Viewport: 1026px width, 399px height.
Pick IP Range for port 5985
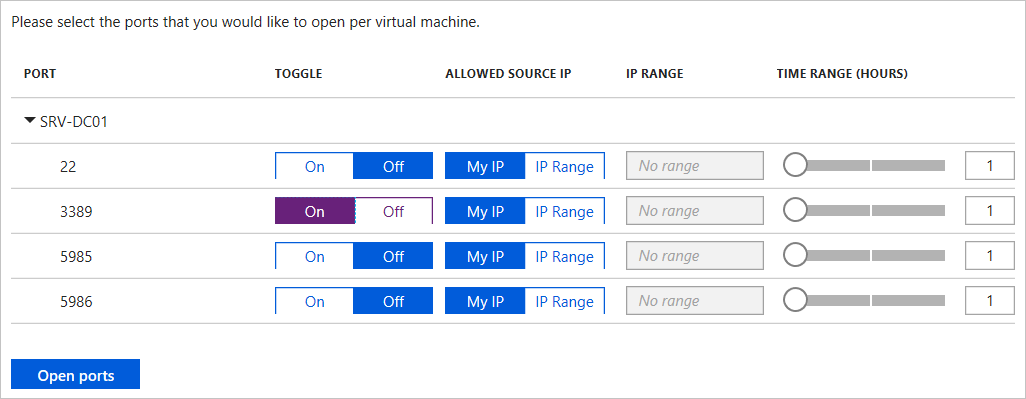point(565,256)
